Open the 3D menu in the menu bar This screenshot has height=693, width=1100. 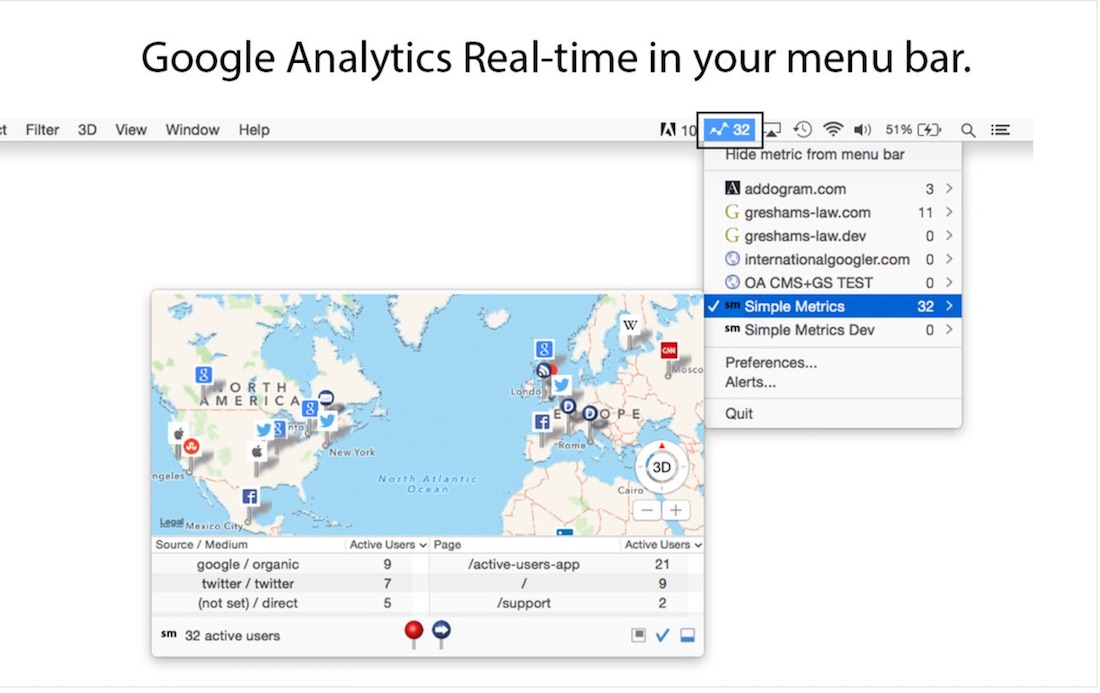click(x=87, y=130)
